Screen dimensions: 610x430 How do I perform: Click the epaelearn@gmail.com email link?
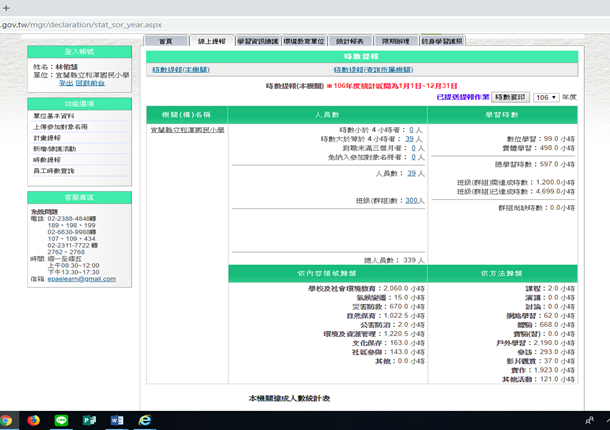(x=82, y=279)
